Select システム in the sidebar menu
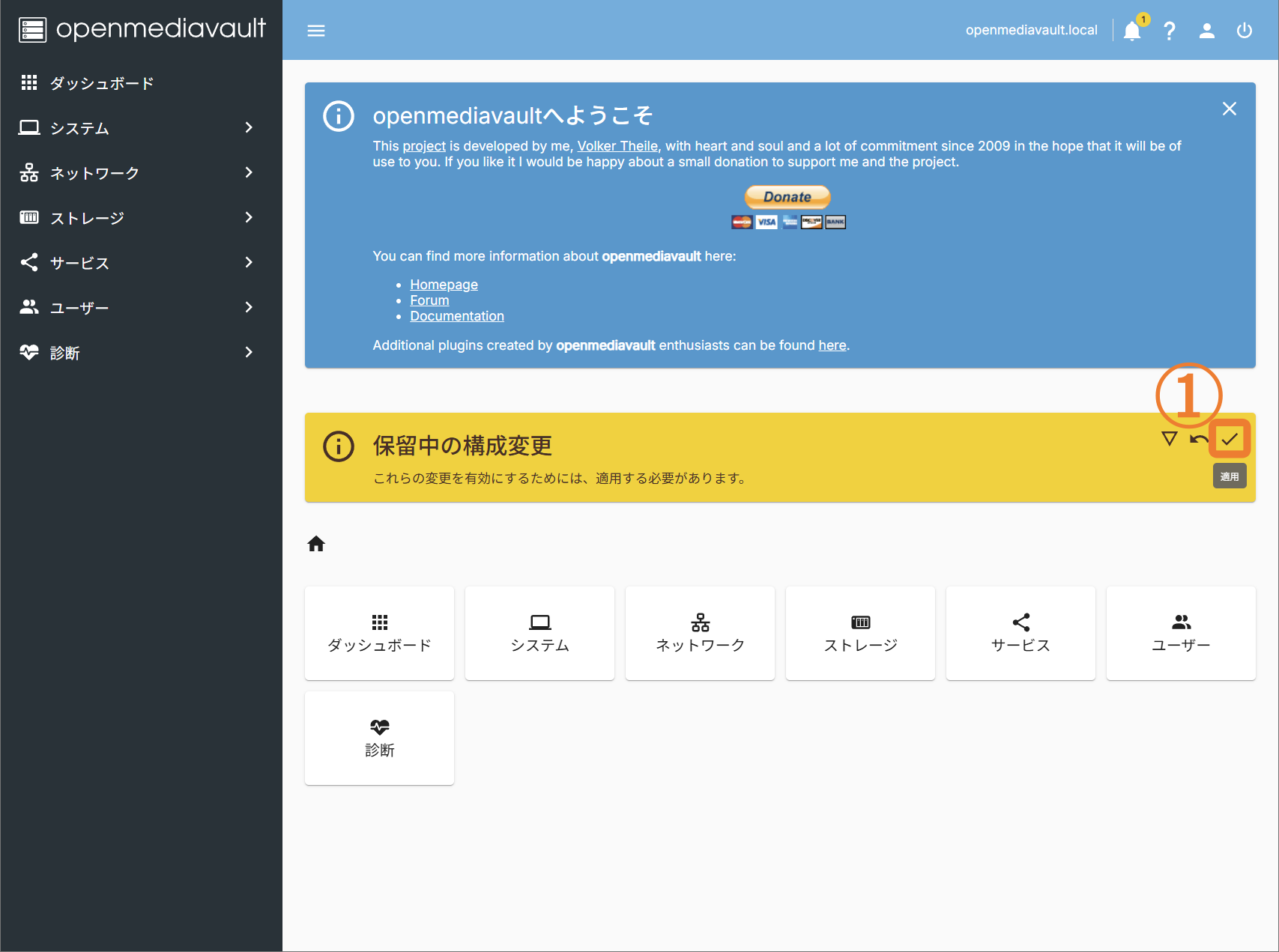This screenshot has width=1279, height=952. pos(141,128)
